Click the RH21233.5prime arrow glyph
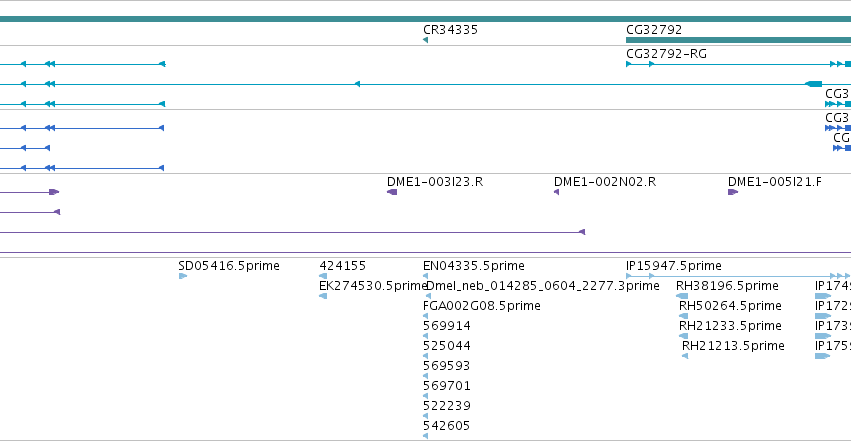Image resolution: width=851 pixels, height=441 pixels. [x=683, y=336]
